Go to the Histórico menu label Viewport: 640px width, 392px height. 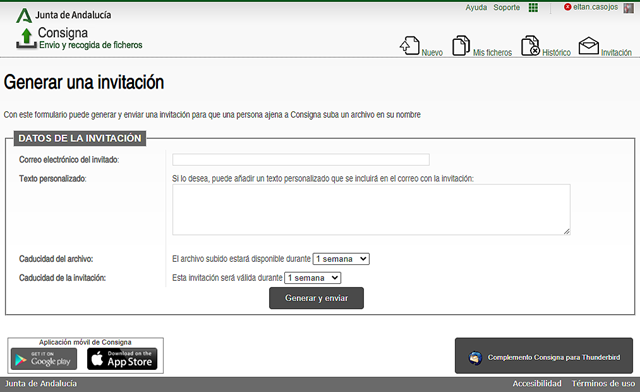(x=556, y=53)
